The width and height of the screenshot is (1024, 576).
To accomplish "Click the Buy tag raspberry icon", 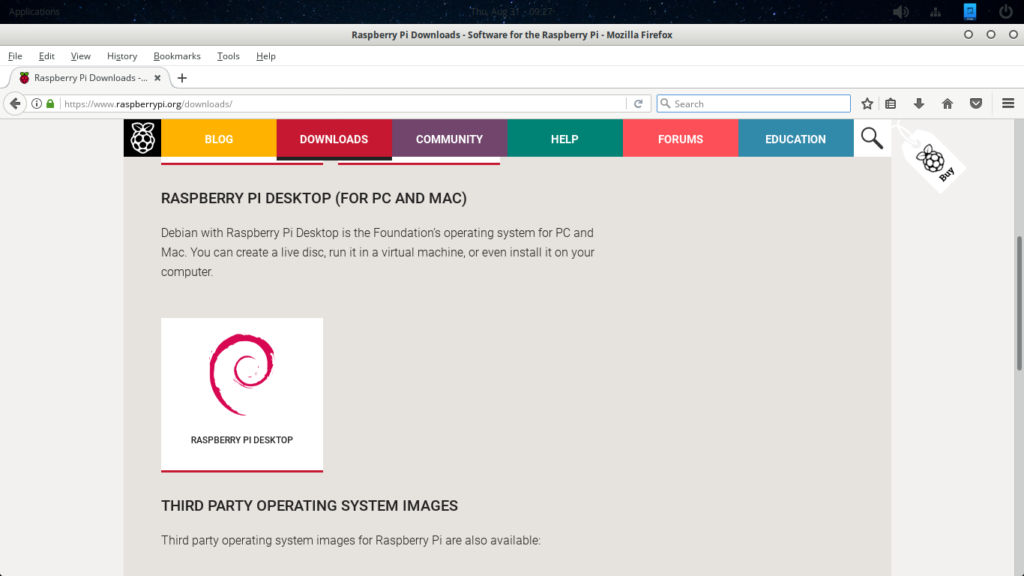I will 932,159.
